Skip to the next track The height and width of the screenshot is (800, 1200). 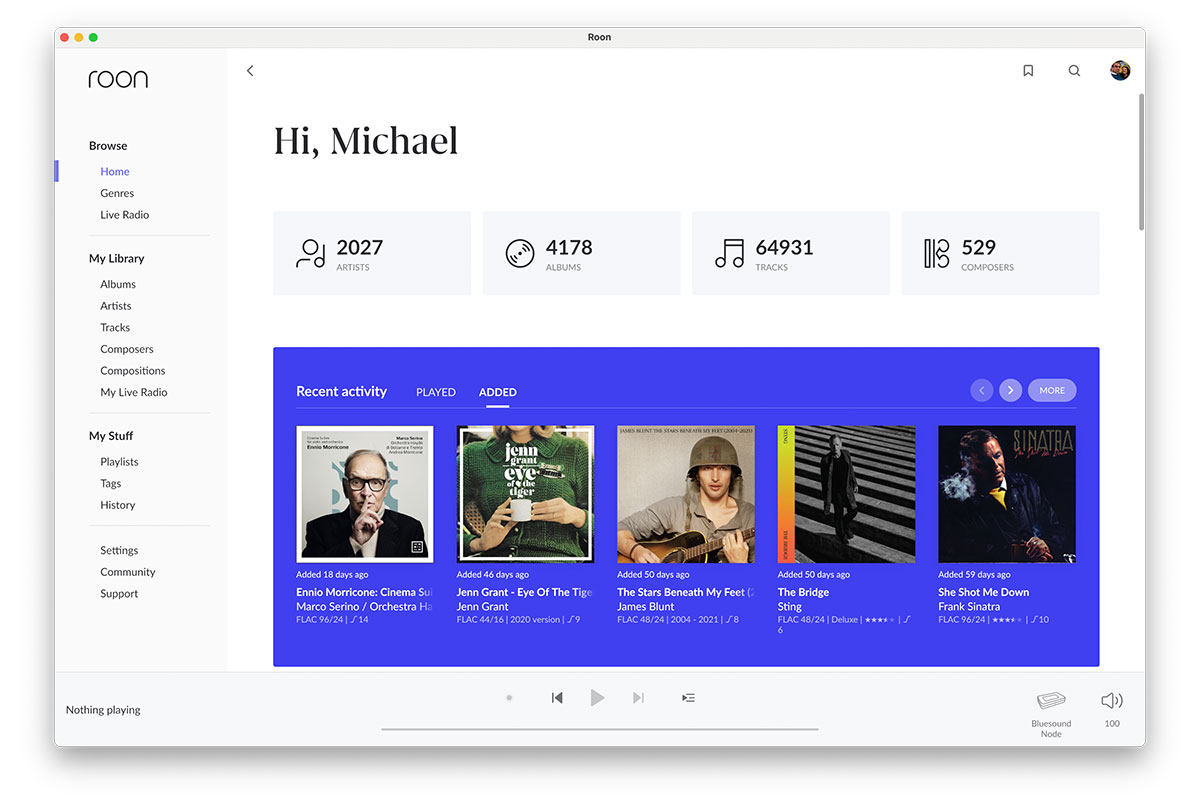pyautogui.click(x=638, y=698)
